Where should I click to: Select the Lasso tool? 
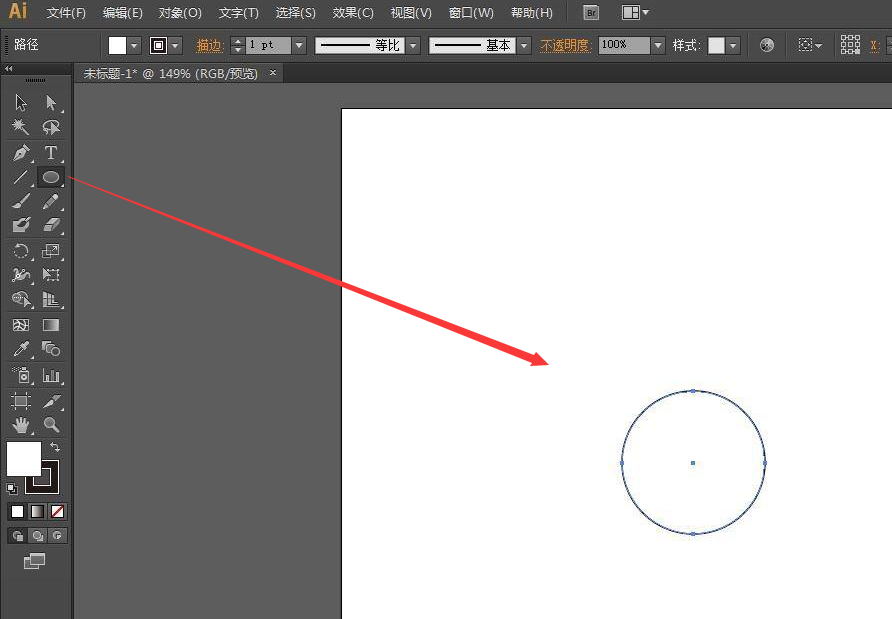tap(51, 127)
